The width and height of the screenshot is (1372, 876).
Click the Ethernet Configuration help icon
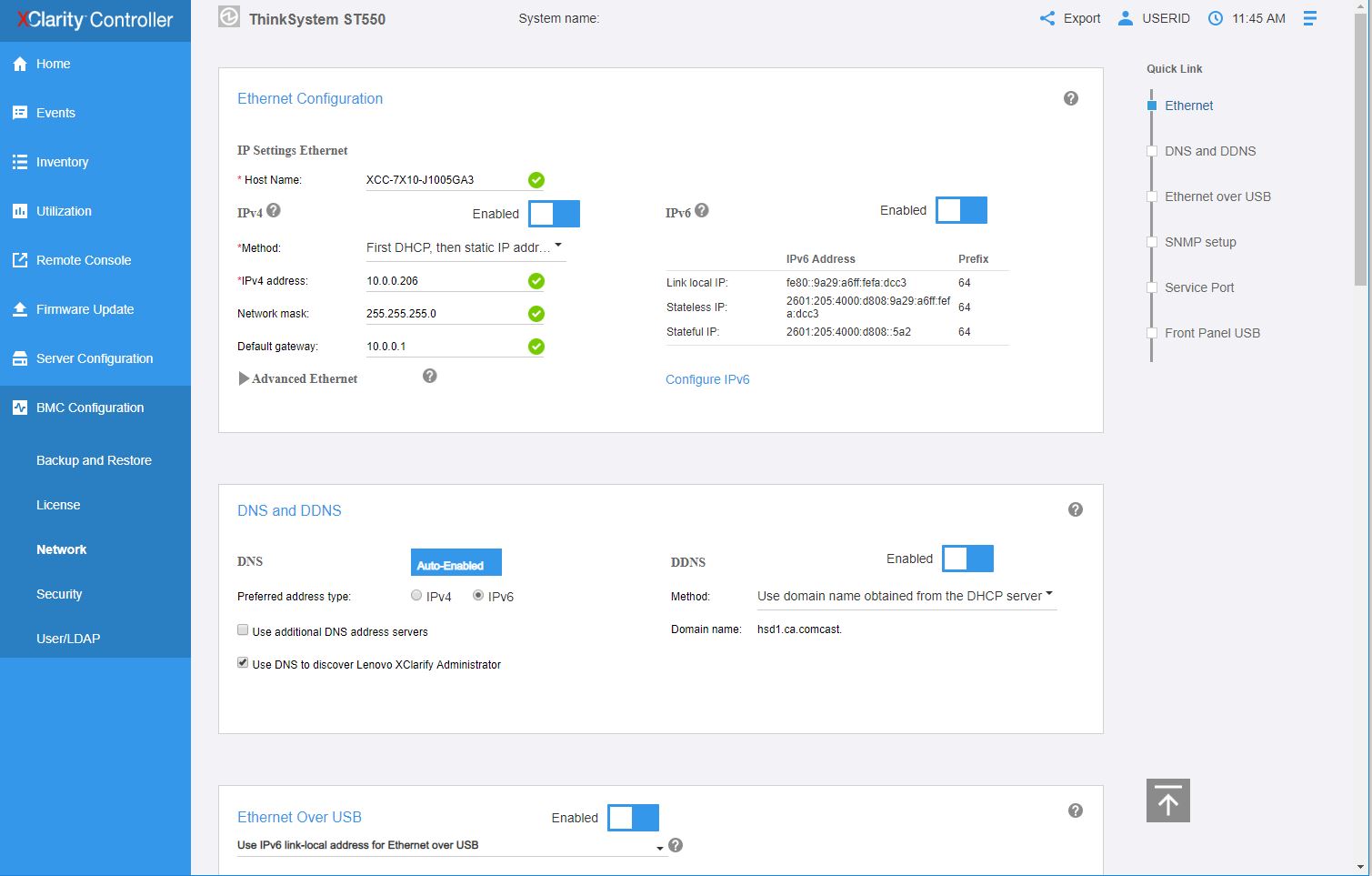[x=1071, y=98]
